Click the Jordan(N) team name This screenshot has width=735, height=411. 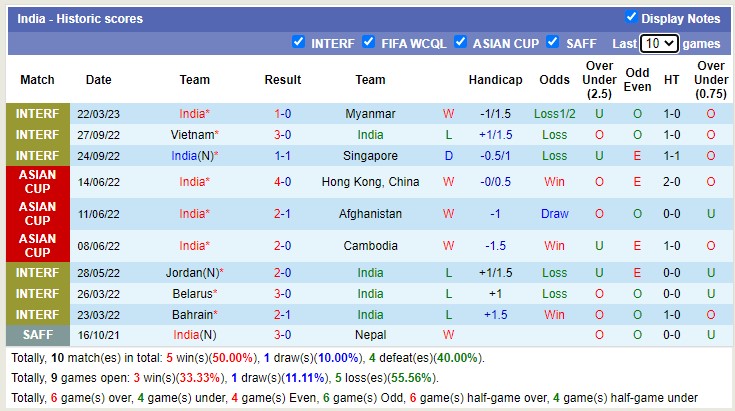[x=191, y=272]
